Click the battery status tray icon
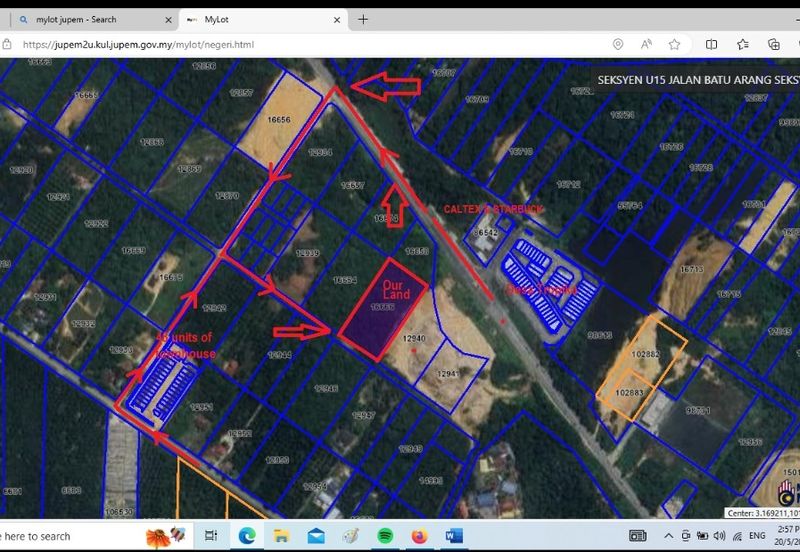 [x=703, y=536]
